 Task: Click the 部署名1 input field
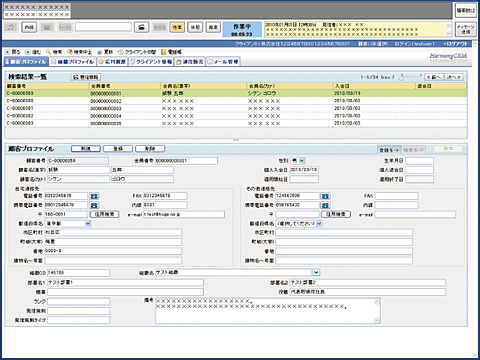tap(125, 283)
